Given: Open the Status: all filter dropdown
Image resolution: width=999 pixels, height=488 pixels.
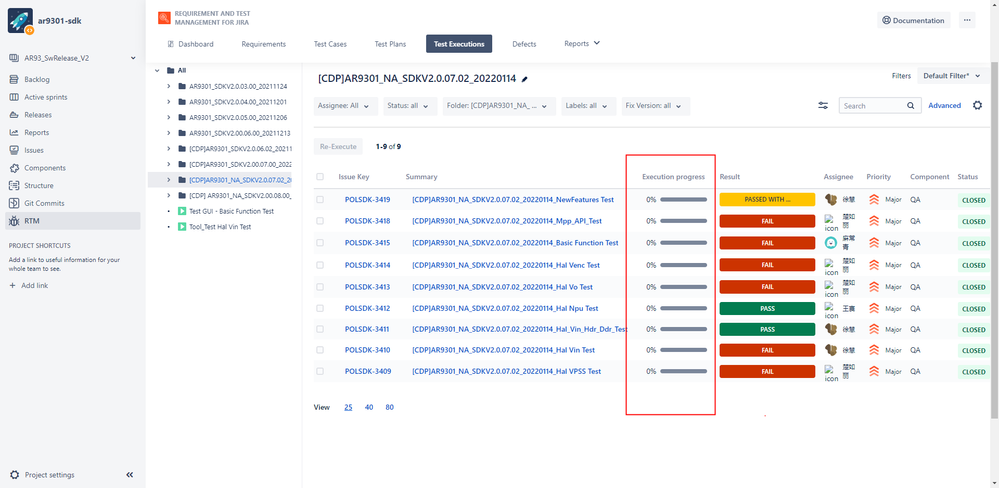Looking at the screenshot, I should tap(410, 106).
